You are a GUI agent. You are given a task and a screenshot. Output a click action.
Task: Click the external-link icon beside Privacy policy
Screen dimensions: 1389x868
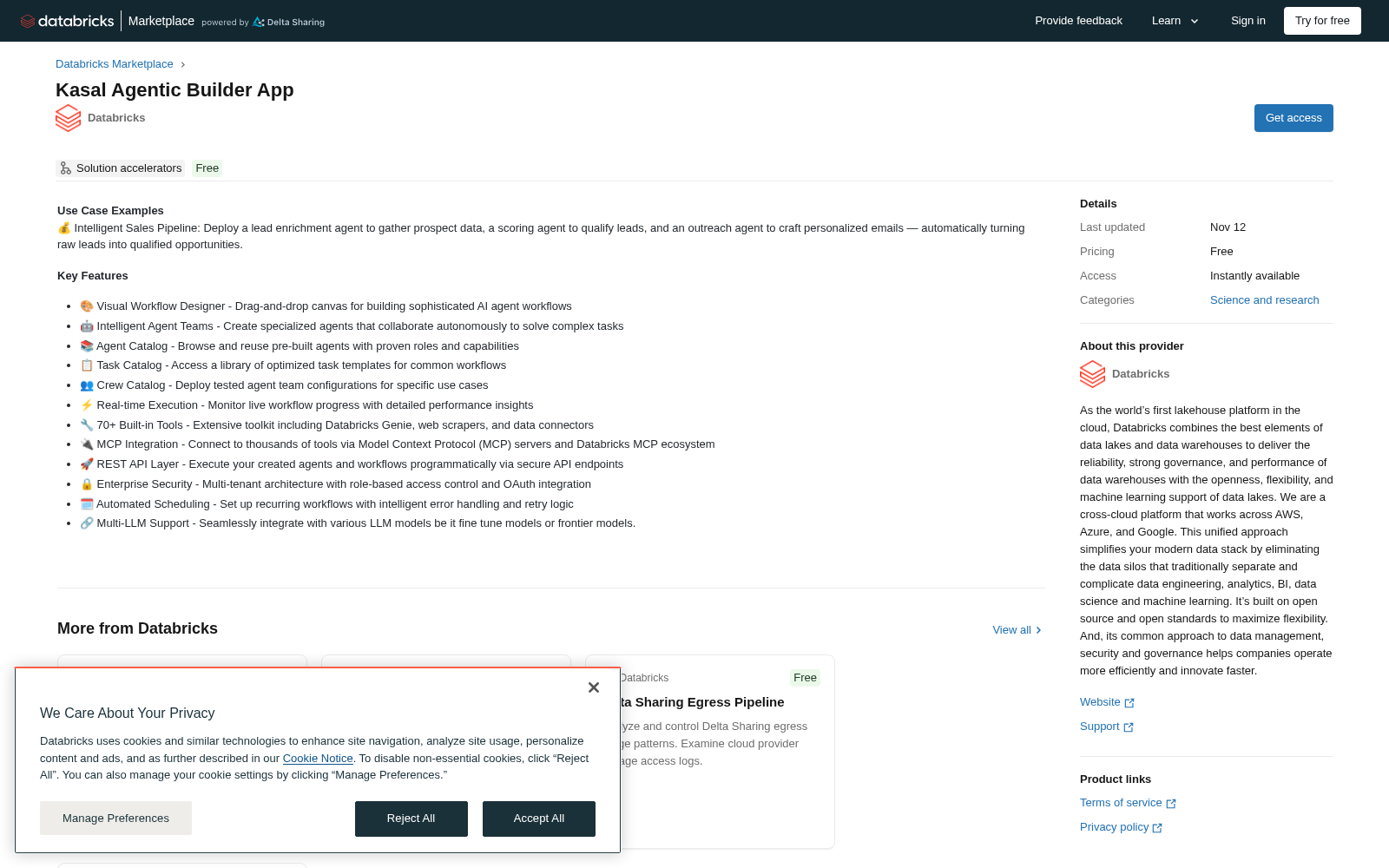tap(1157, 828)
